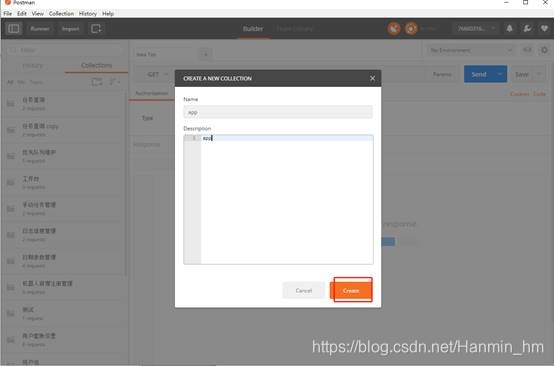Open the manage environments gear icon
Image resolution: width=554 pixels, height=366 pixels.
click(544, 50)
